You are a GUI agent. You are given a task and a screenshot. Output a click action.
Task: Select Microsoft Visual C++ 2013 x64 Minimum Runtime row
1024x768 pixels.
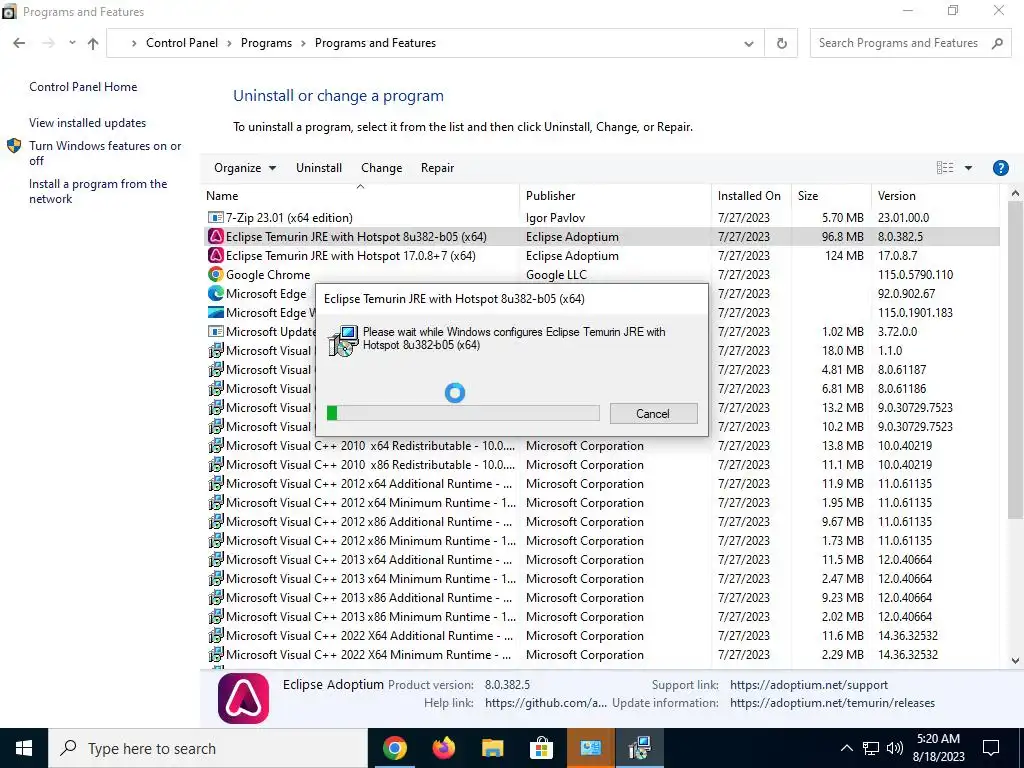[x=600, y=579]
